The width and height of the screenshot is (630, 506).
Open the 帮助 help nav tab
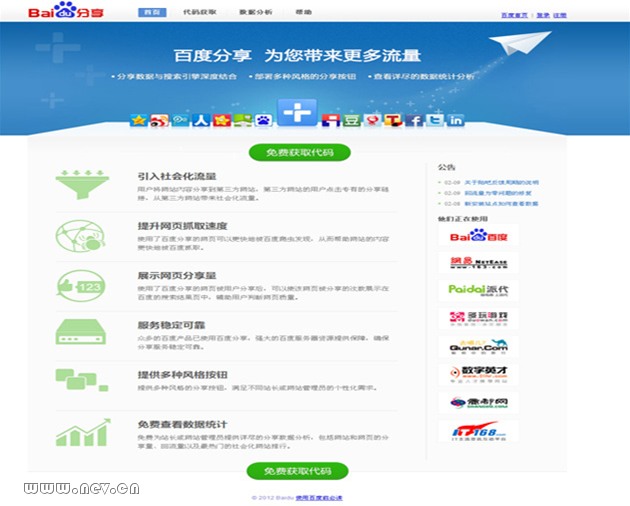click(303, 12)
